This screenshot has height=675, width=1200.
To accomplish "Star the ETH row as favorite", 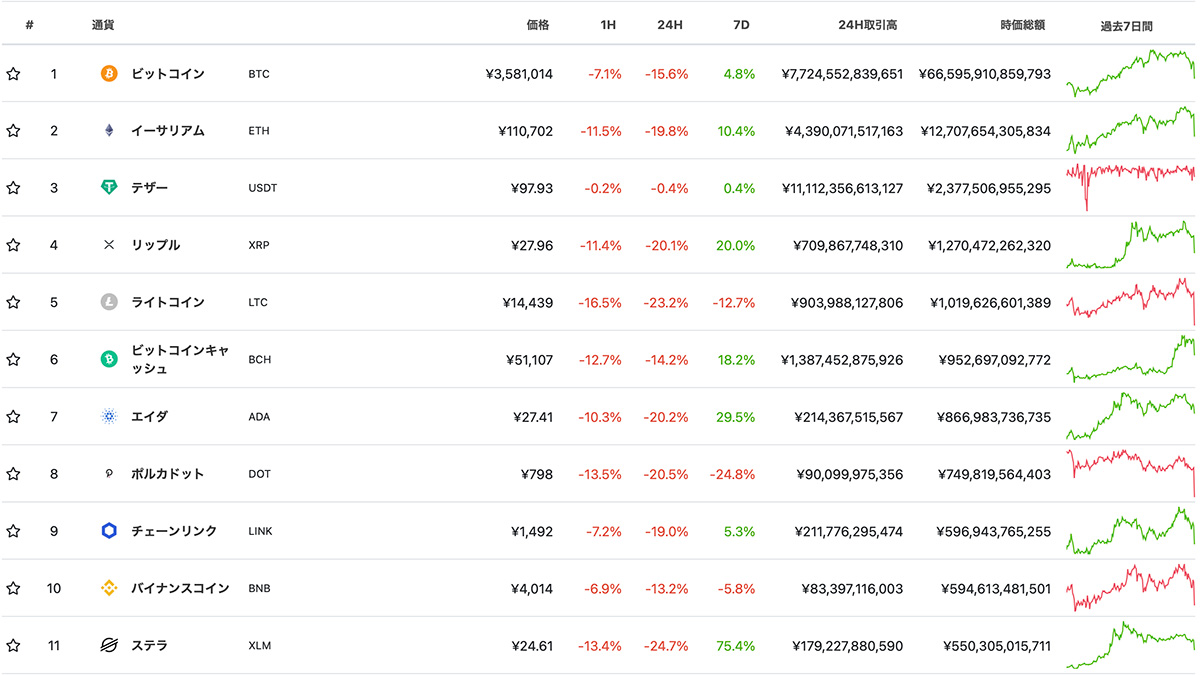I will (x=13, y=131).
